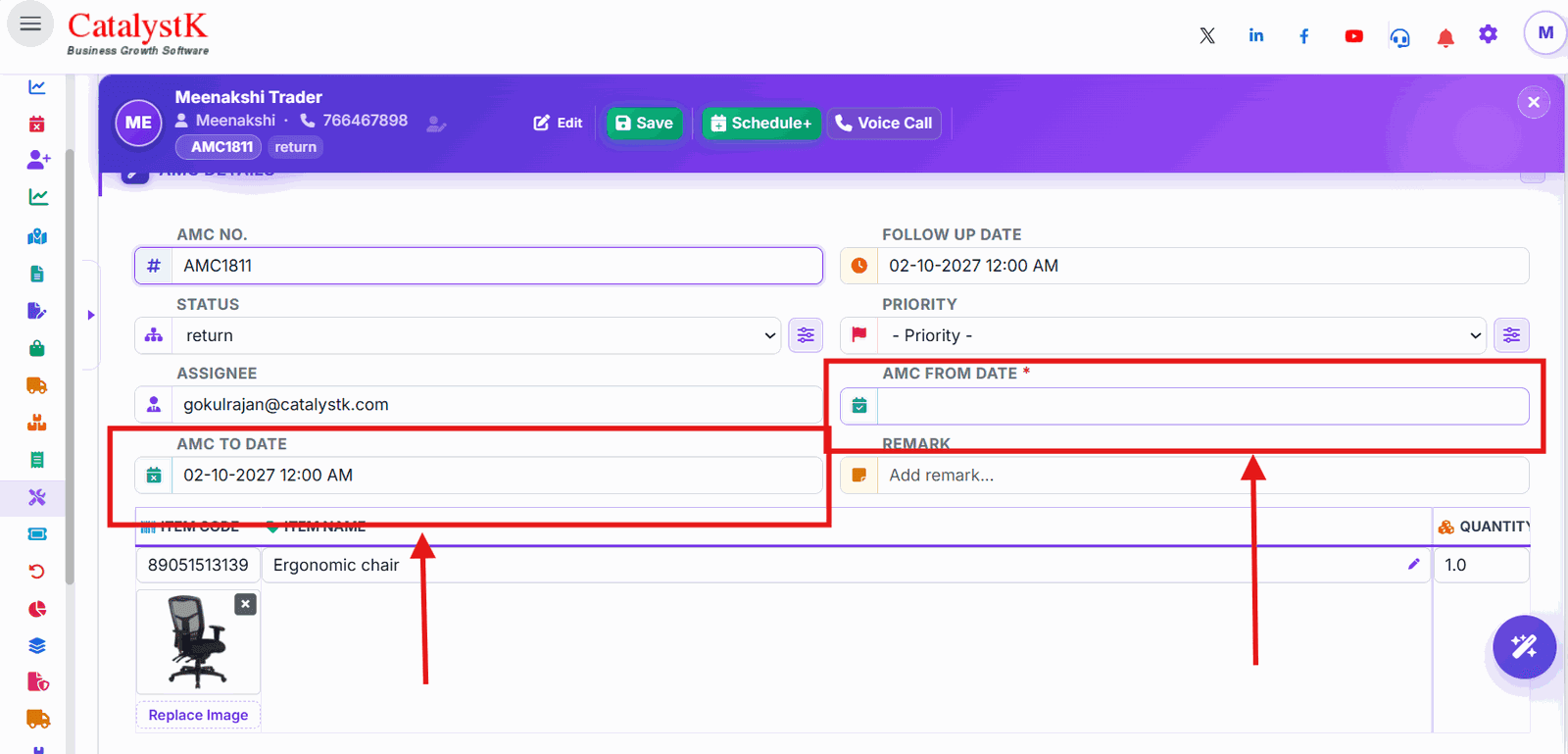The image size is (1568, 754).
Task: Click the AMC From Date field
Action: click(1202, 406)
